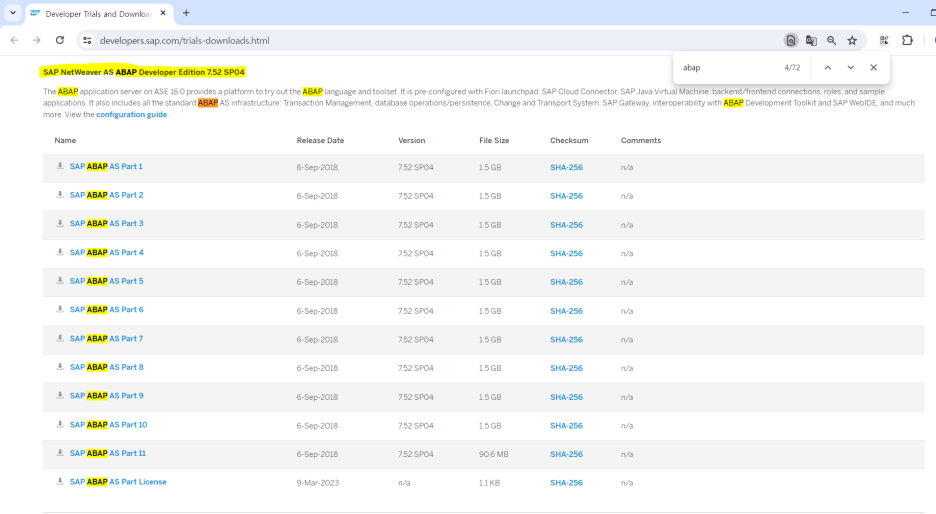Open SAP ABAP AS Part 4 link
The image size is (936, 514).
106,253
